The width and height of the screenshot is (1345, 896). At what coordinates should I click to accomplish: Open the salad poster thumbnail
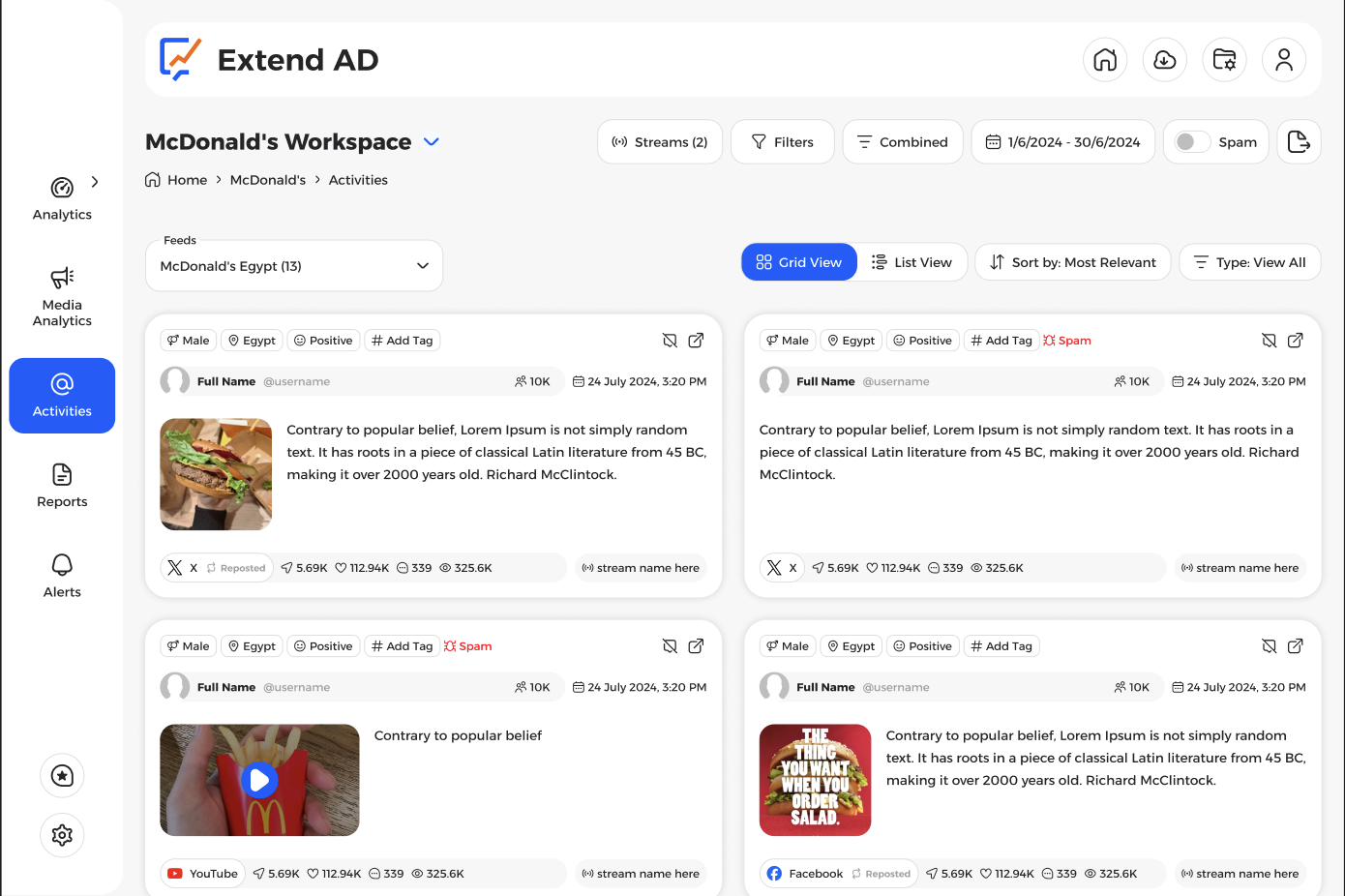point(816,780)
